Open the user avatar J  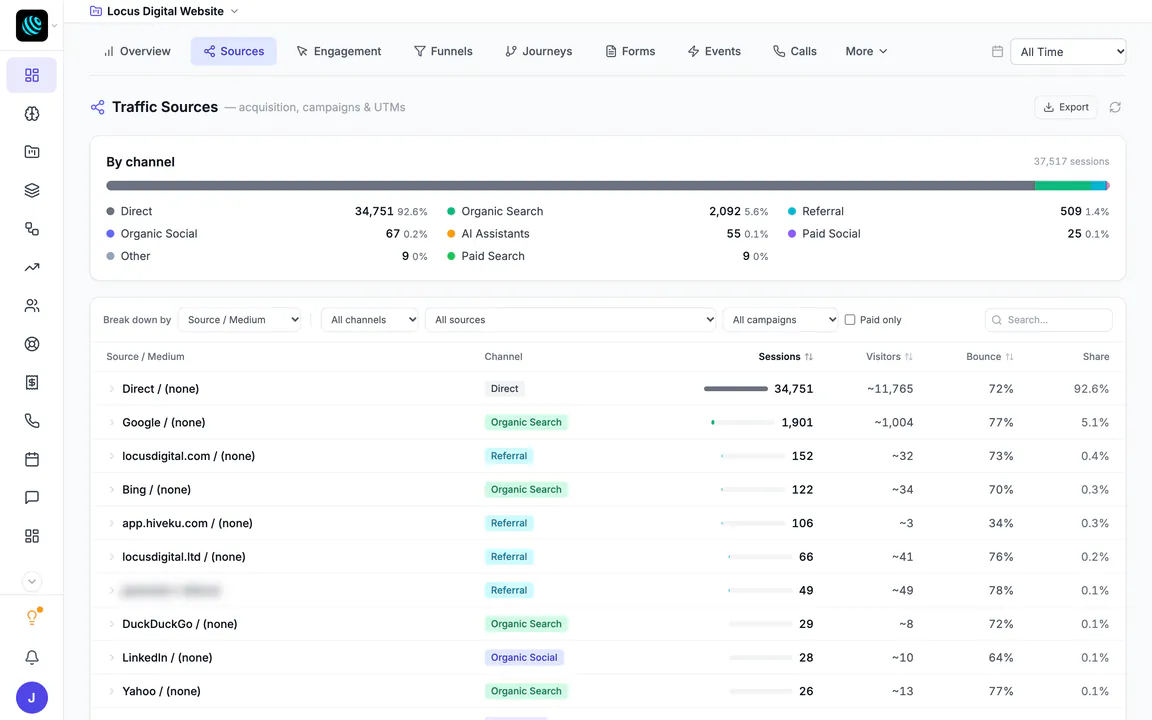click(x=32, y=698)
